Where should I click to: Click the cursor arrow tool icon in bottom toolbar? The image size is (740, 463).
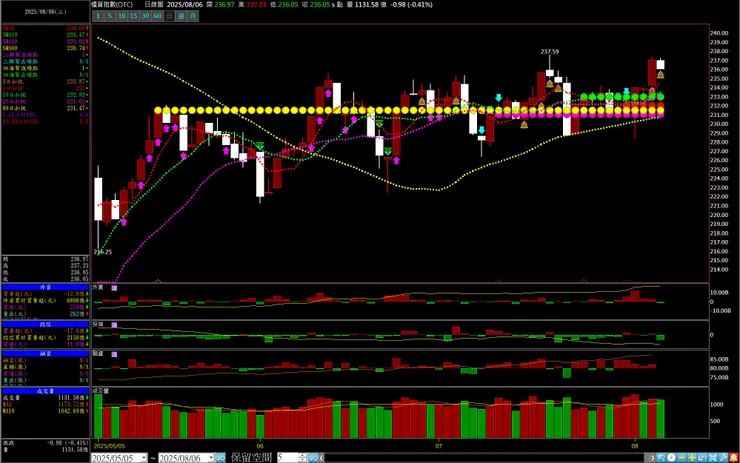pyautogui.click(x=661, y=457)
